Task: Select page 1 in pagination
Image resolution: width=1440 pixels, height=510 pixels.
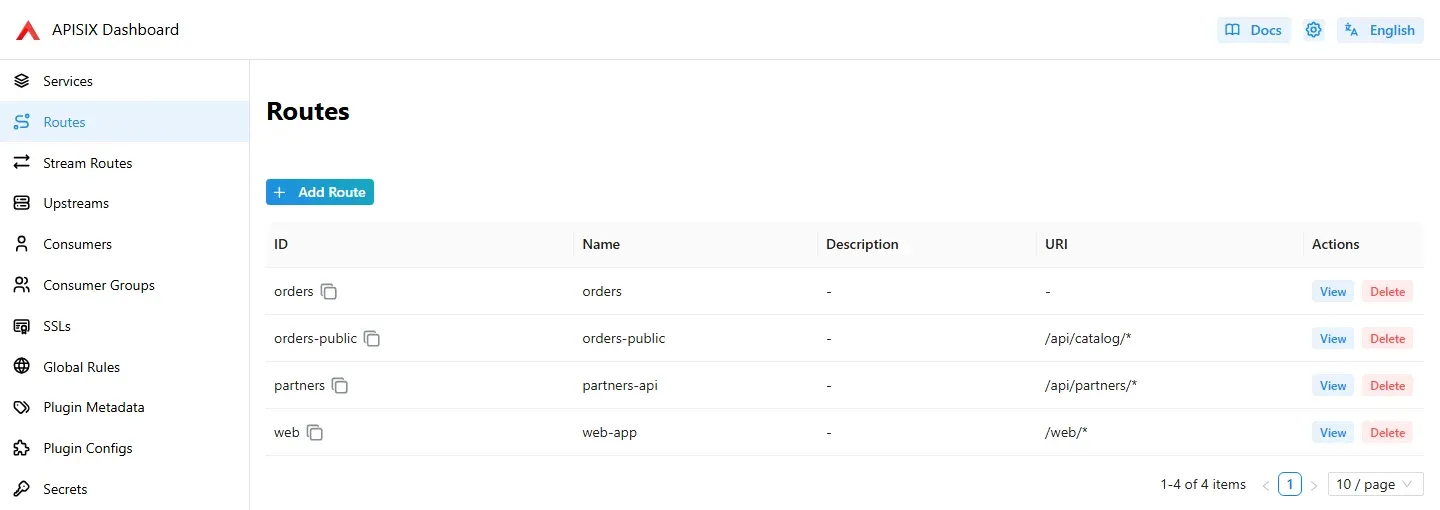Action: (x=1290, y=484)
